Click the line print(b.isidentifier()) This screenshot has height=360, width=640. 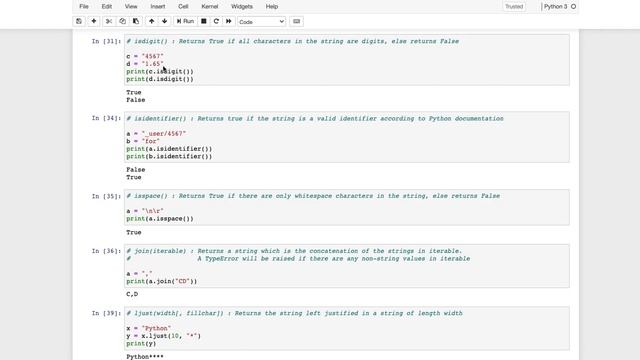point(169,157)
